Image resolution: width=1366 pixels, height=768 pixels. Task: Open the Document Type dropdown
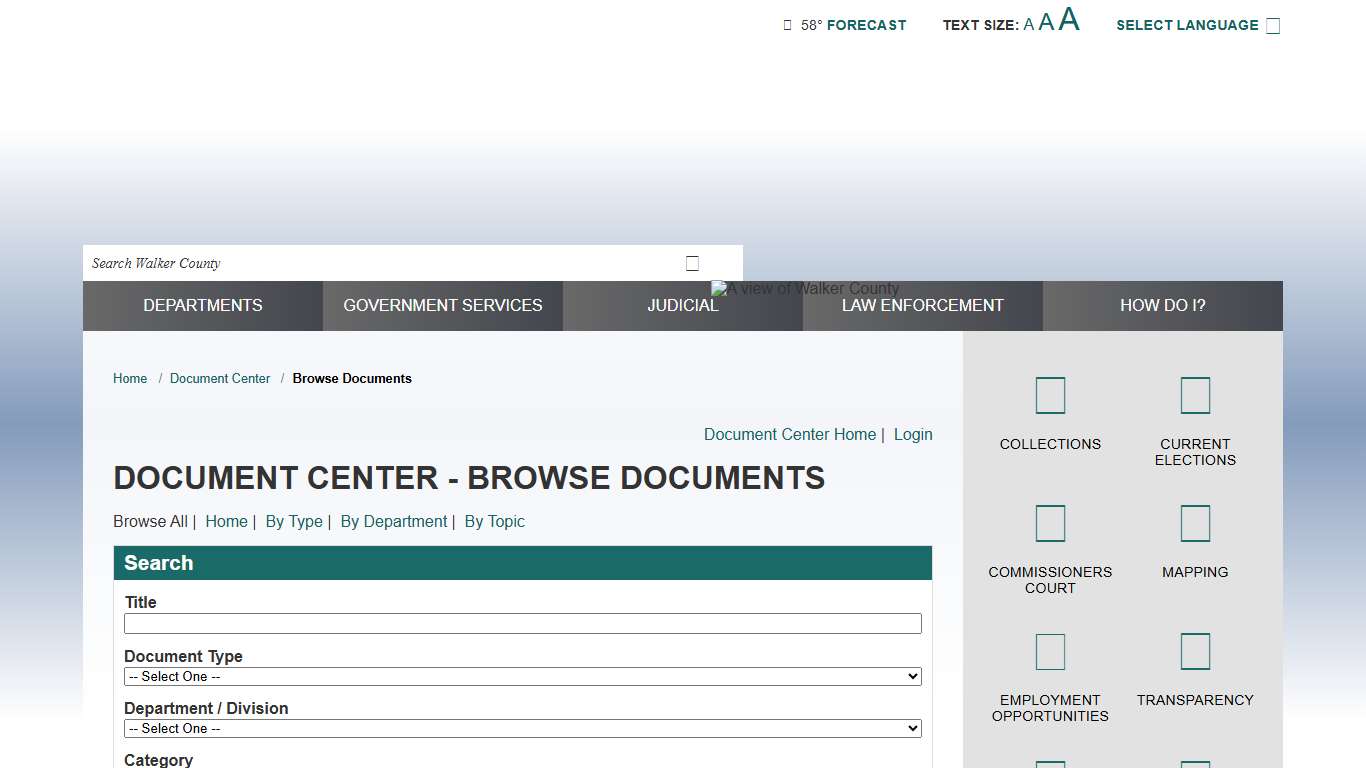(x=522, y=676)
